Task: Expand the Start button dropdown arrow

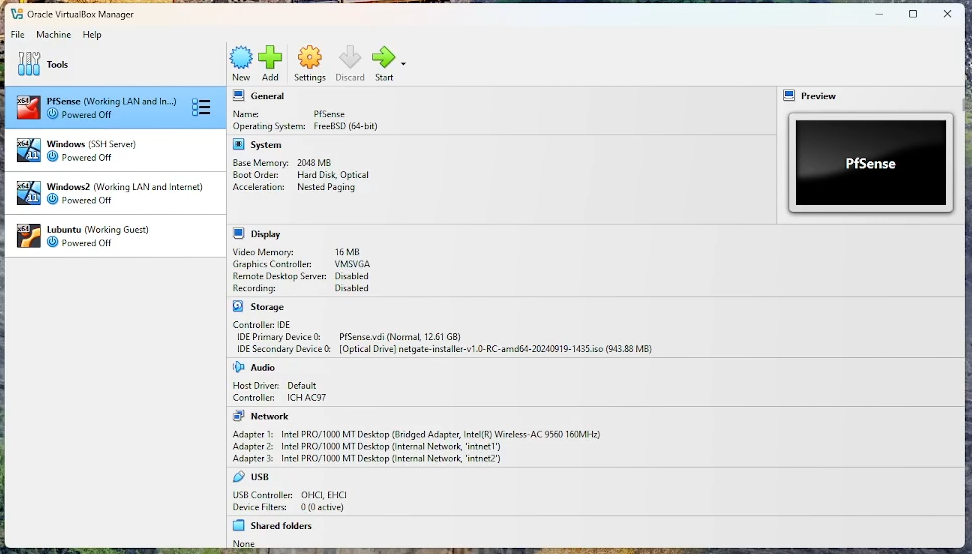Action: coord(404,64)
